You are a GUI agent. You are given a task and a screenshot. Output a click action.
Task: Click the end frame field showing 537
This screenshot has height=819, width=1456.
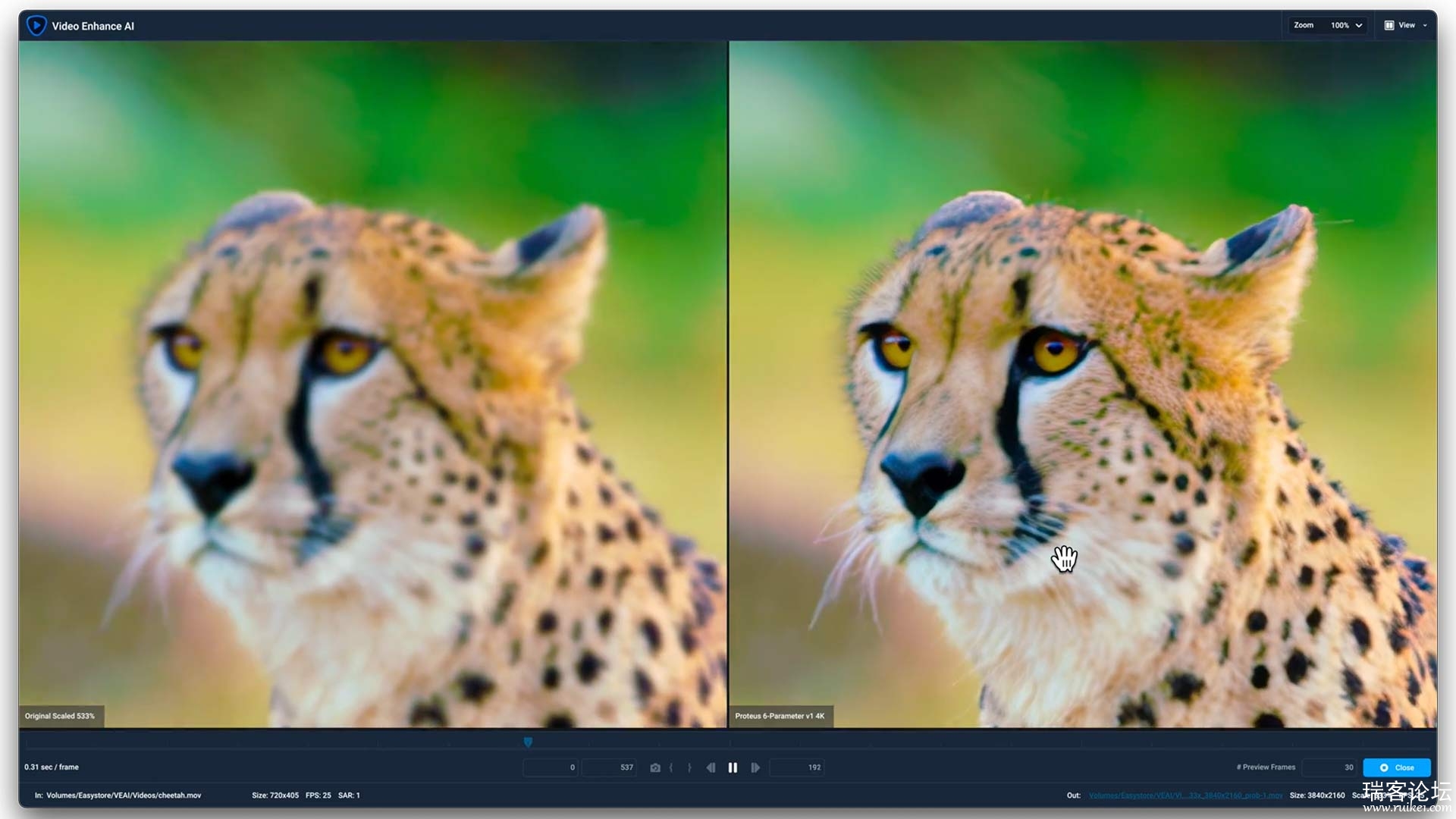tap(610, 767)
